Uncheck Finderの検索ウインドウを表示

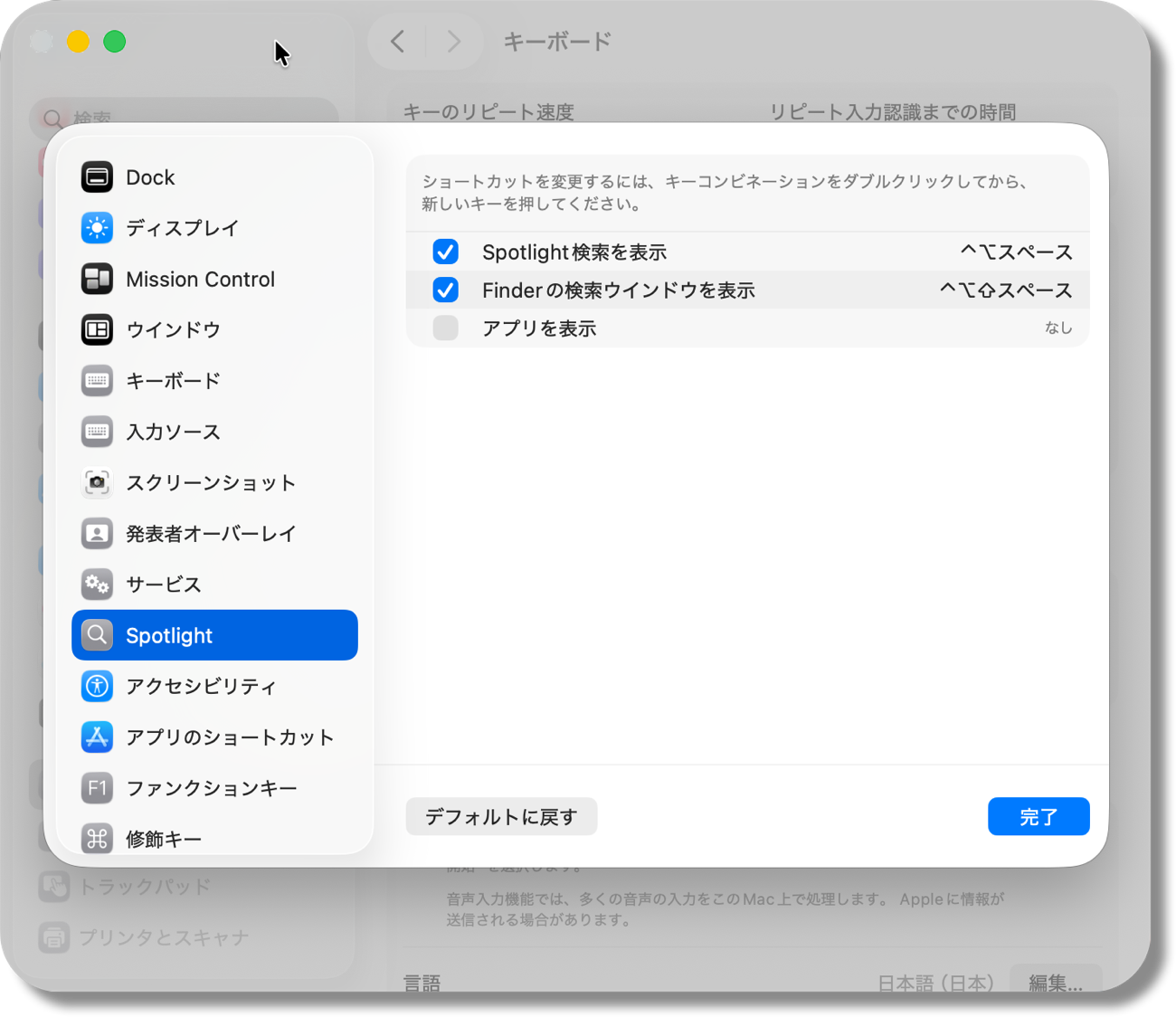(445, 290)
